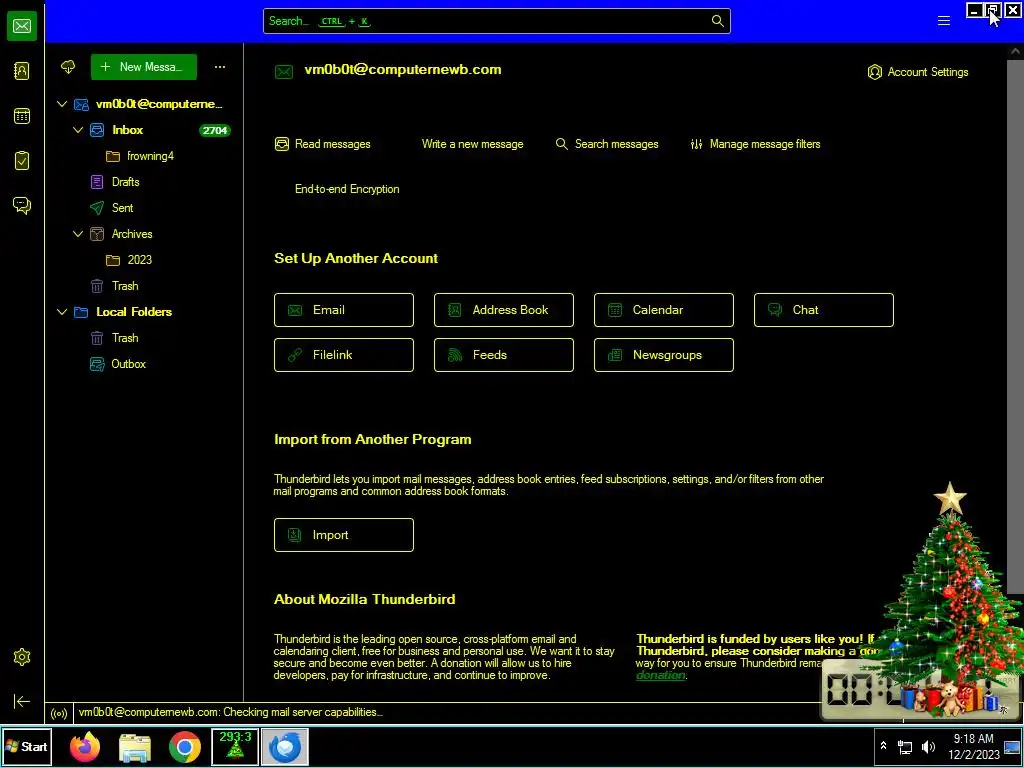The width and height of the screenshot is (1024, 768).
Task: Open the Address Book space
Action: point(22,71)
